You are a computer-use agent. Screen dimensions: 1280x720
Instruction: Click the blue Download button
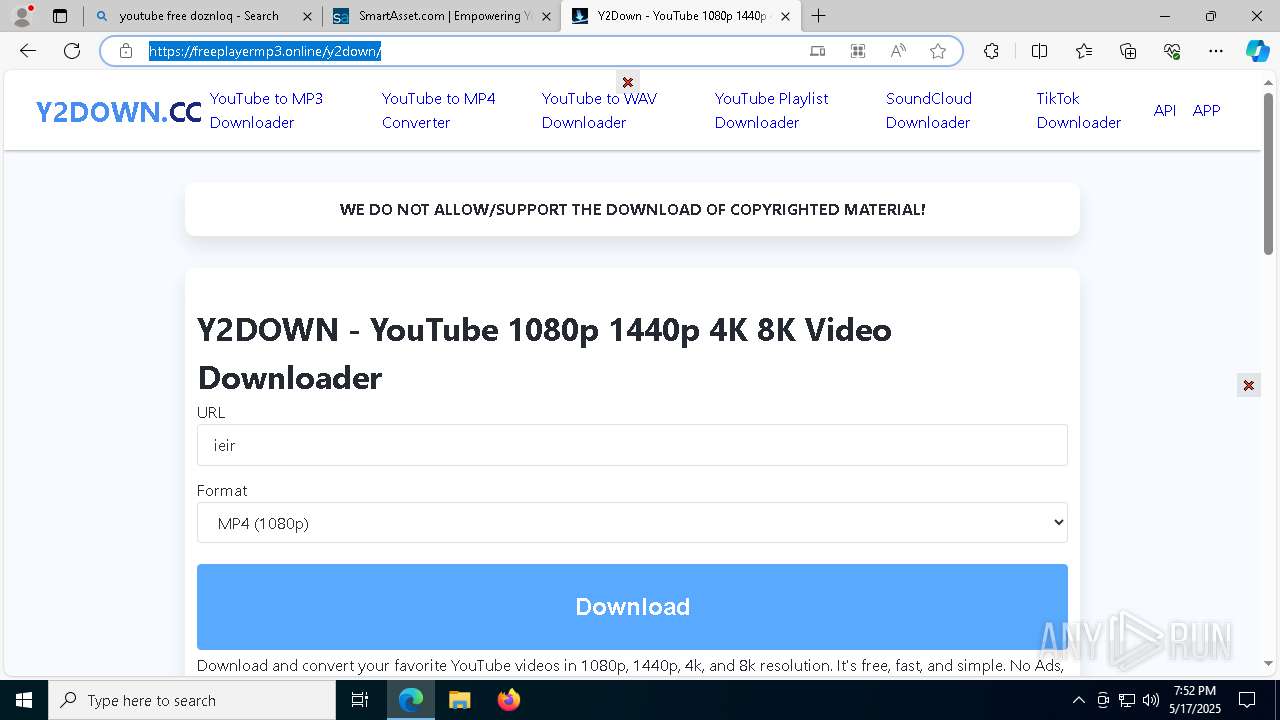tap(632, 607)
